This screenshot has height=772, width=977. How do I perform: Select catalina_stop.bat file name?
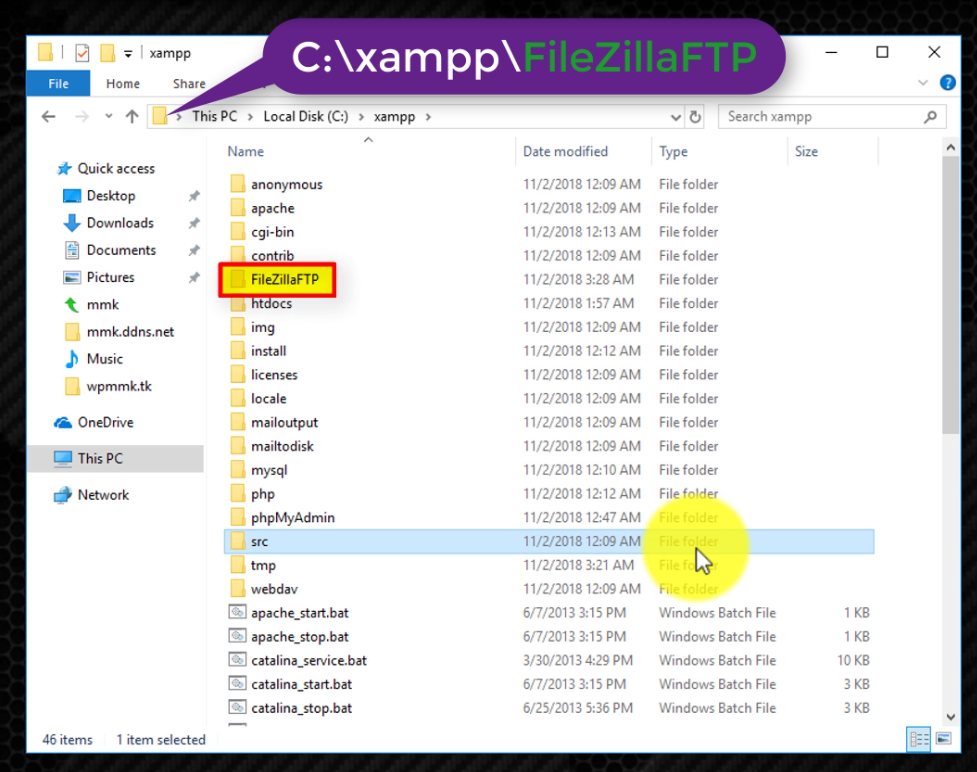[302, 708]
